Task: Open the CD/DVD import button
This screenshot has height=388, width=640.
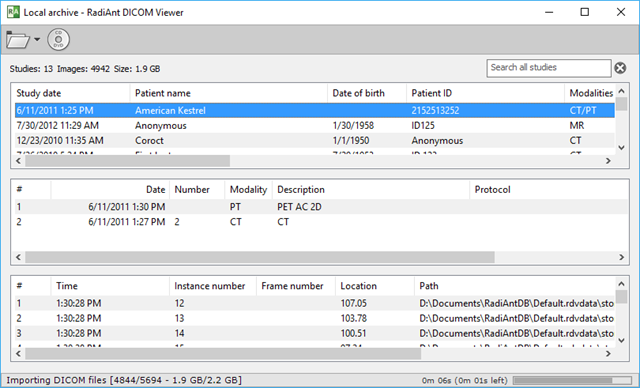Action: [x=58, y=40]
